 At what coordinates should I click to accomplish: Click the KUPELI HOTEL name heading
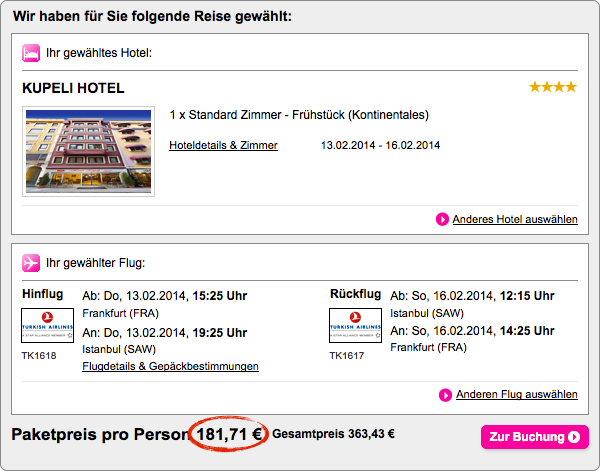tap(73, 88)
